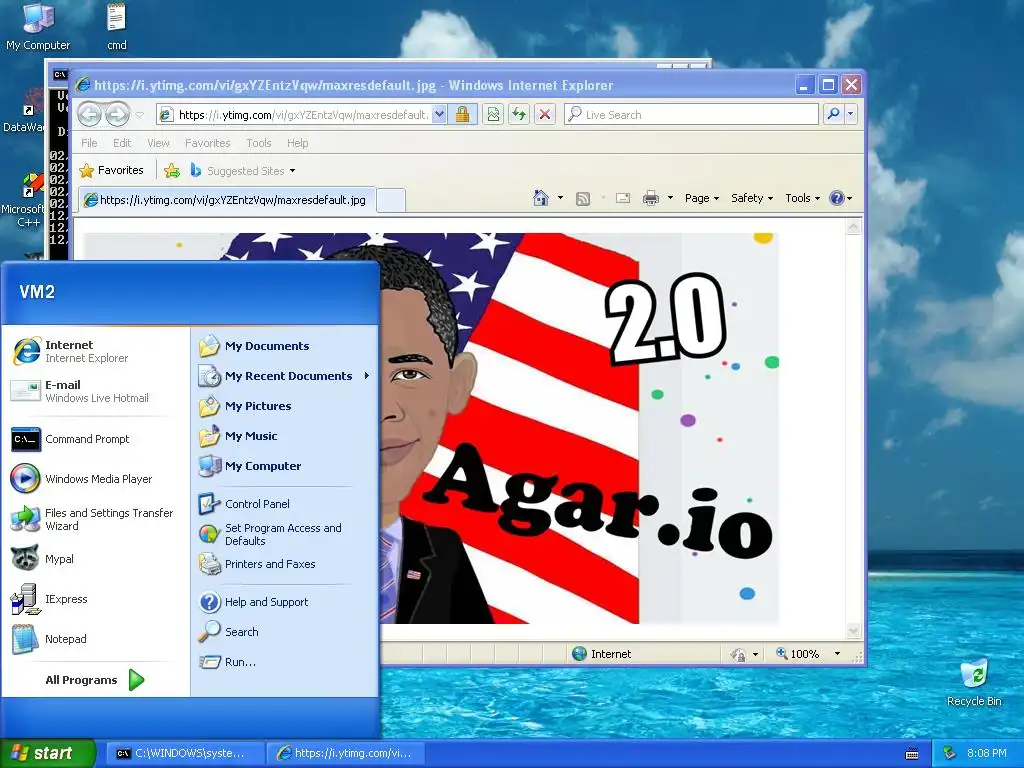Open IE command bar Tools dropdown
The height and width of the screenshot is (768, 1024).
click(x=802, y=198)
